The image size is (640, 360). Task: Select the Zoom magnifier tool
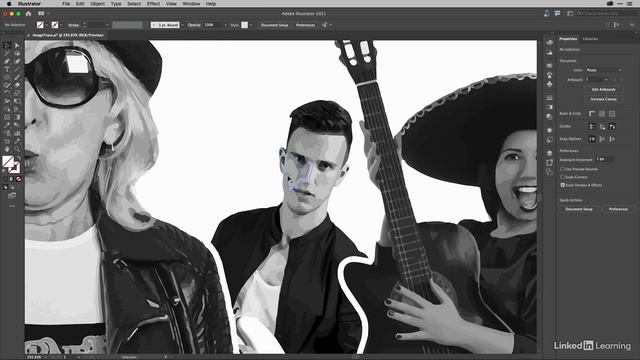point(17,149)
